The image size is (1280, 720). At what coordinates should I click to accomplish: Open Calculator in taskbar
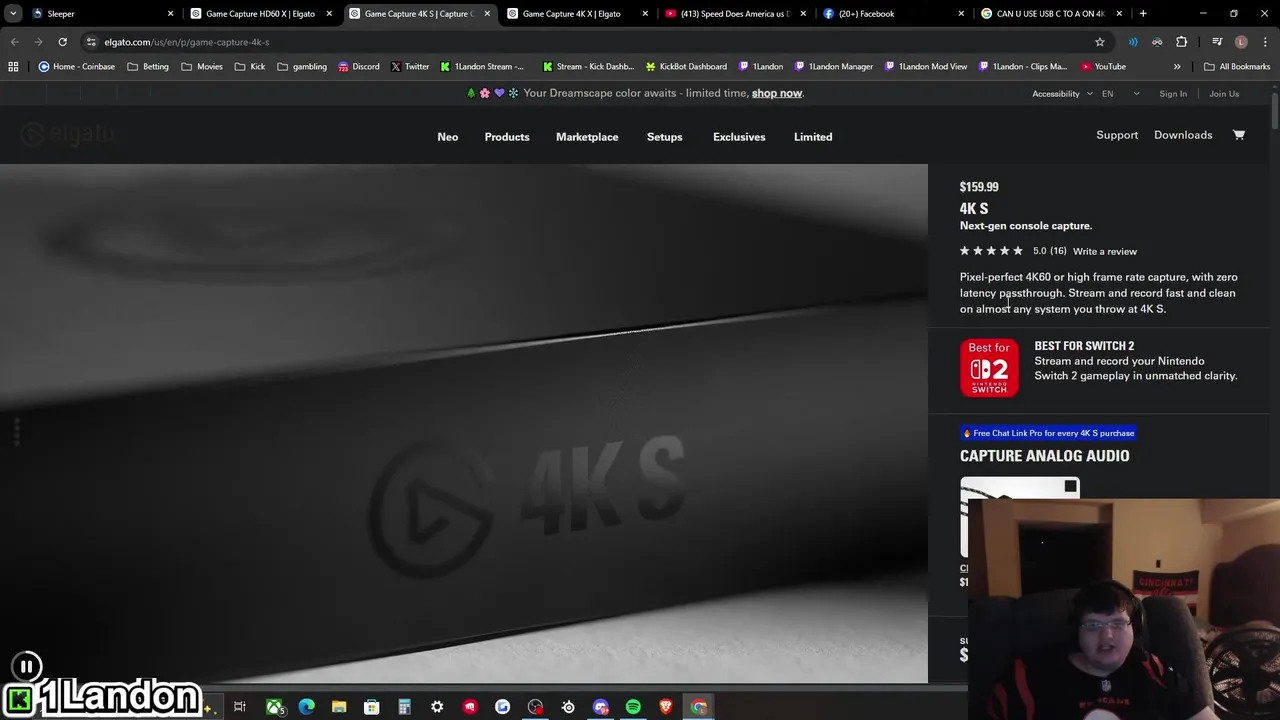tap(404, 707)
